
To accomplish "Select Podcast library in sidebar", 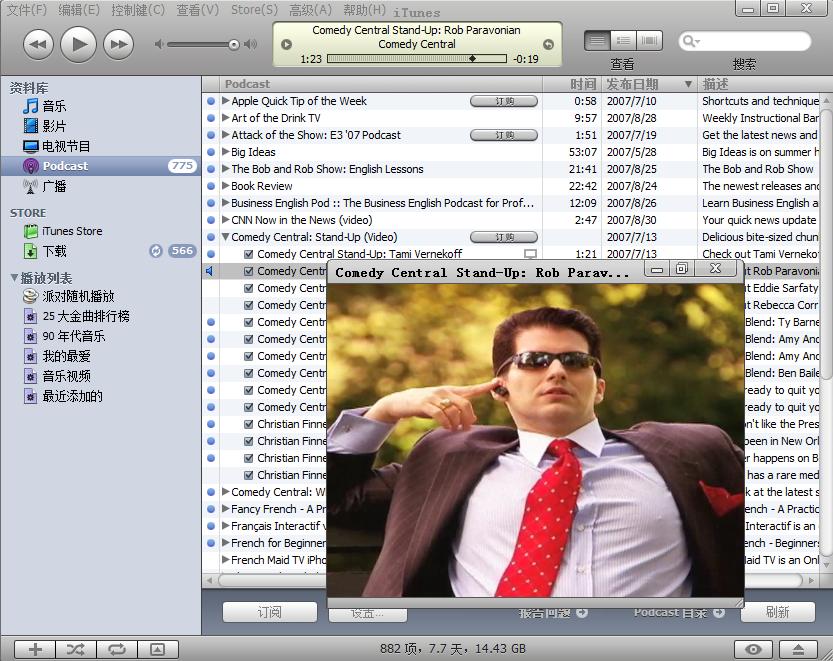I will point(101,166).
